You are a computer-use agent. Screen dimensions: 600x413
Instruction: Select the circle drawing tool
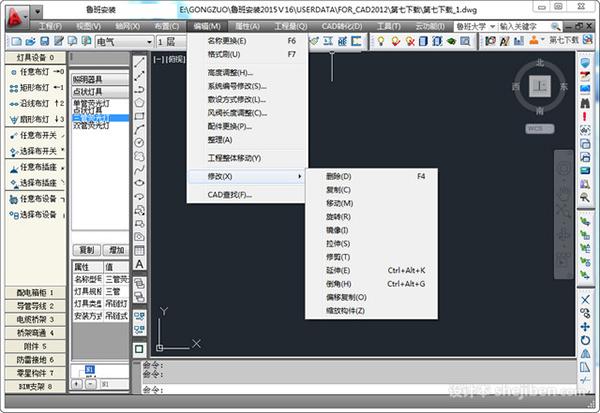(139, 143)
